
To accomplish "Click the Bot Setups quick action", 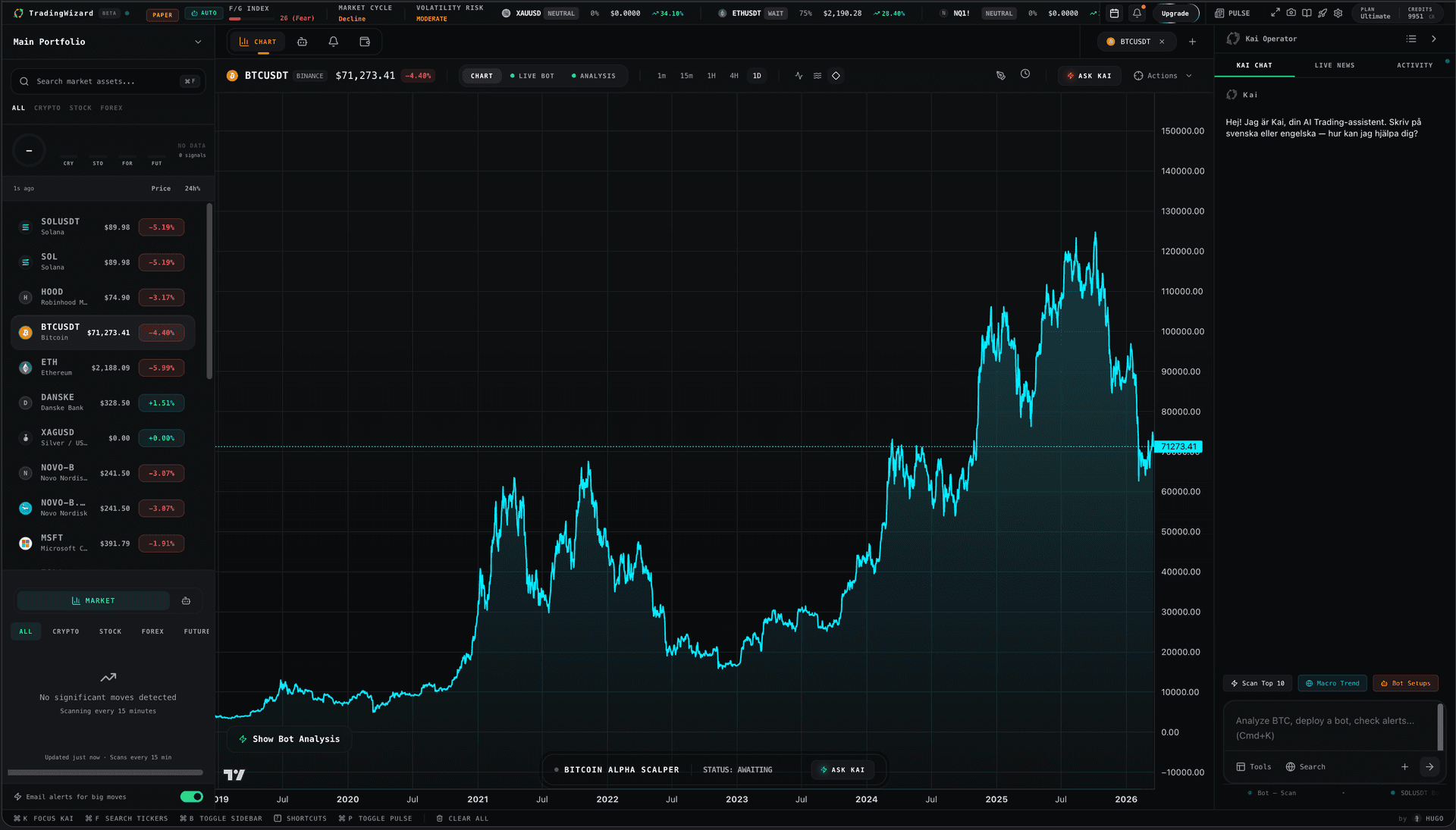I will coord(1405,683).
